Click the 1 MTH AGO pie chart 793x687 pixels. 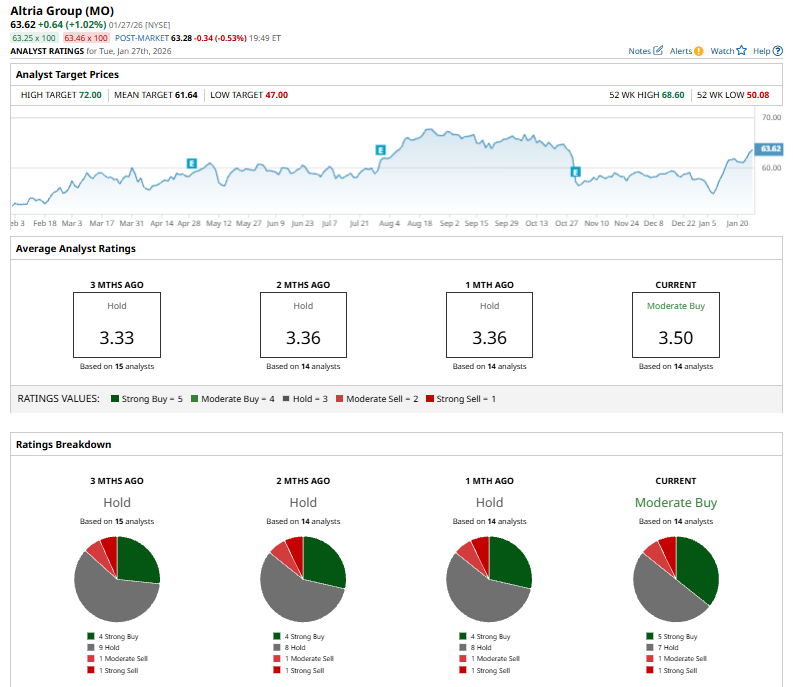point(489,579)
